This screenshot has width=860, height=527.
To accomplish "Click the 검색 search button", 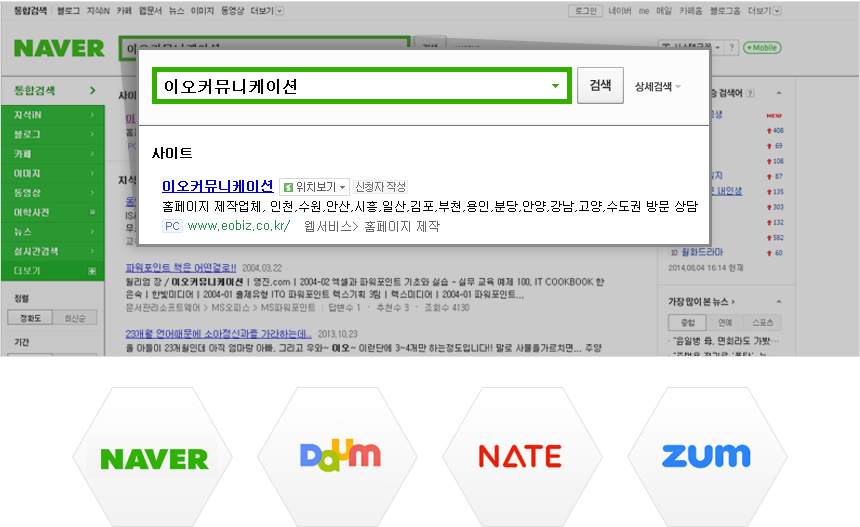I will (600, 85).
